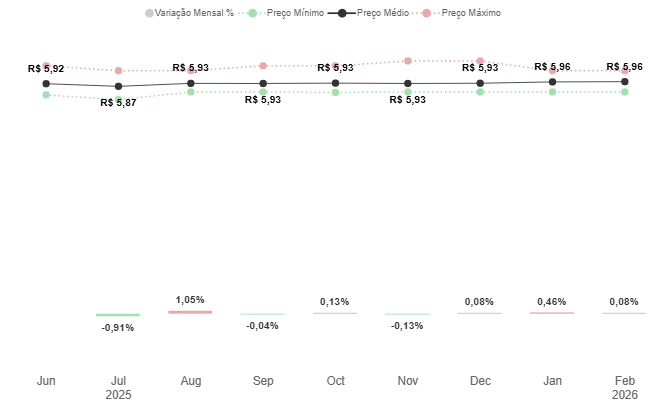672x407 pixels.
Task: Click the black Preço Médio point for Jul
Action: pos(118,87)
